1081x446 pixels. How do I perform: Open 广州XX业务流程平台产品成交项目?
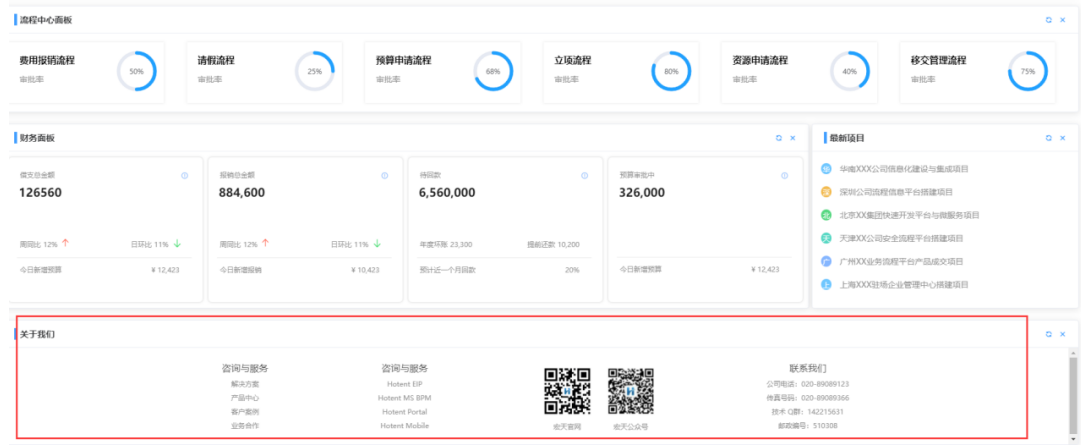901,261
